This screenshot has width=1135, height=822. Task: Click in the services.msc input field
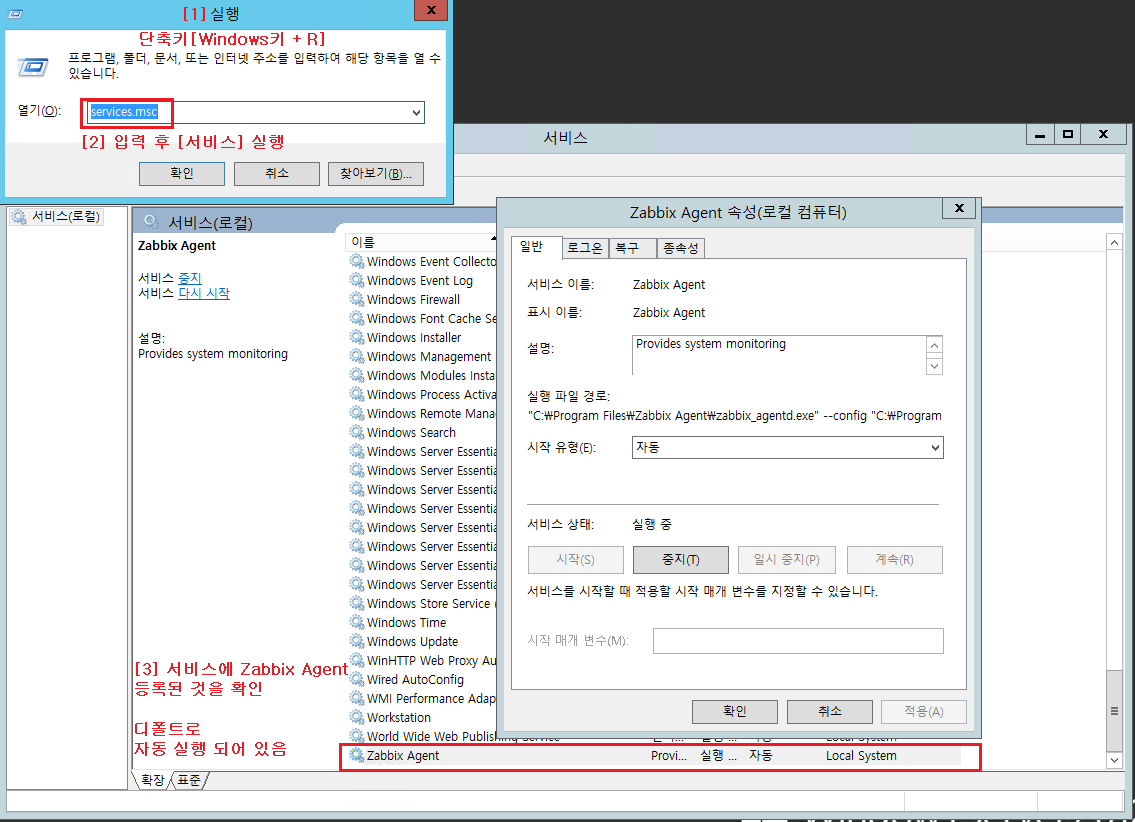pos(256,112)
